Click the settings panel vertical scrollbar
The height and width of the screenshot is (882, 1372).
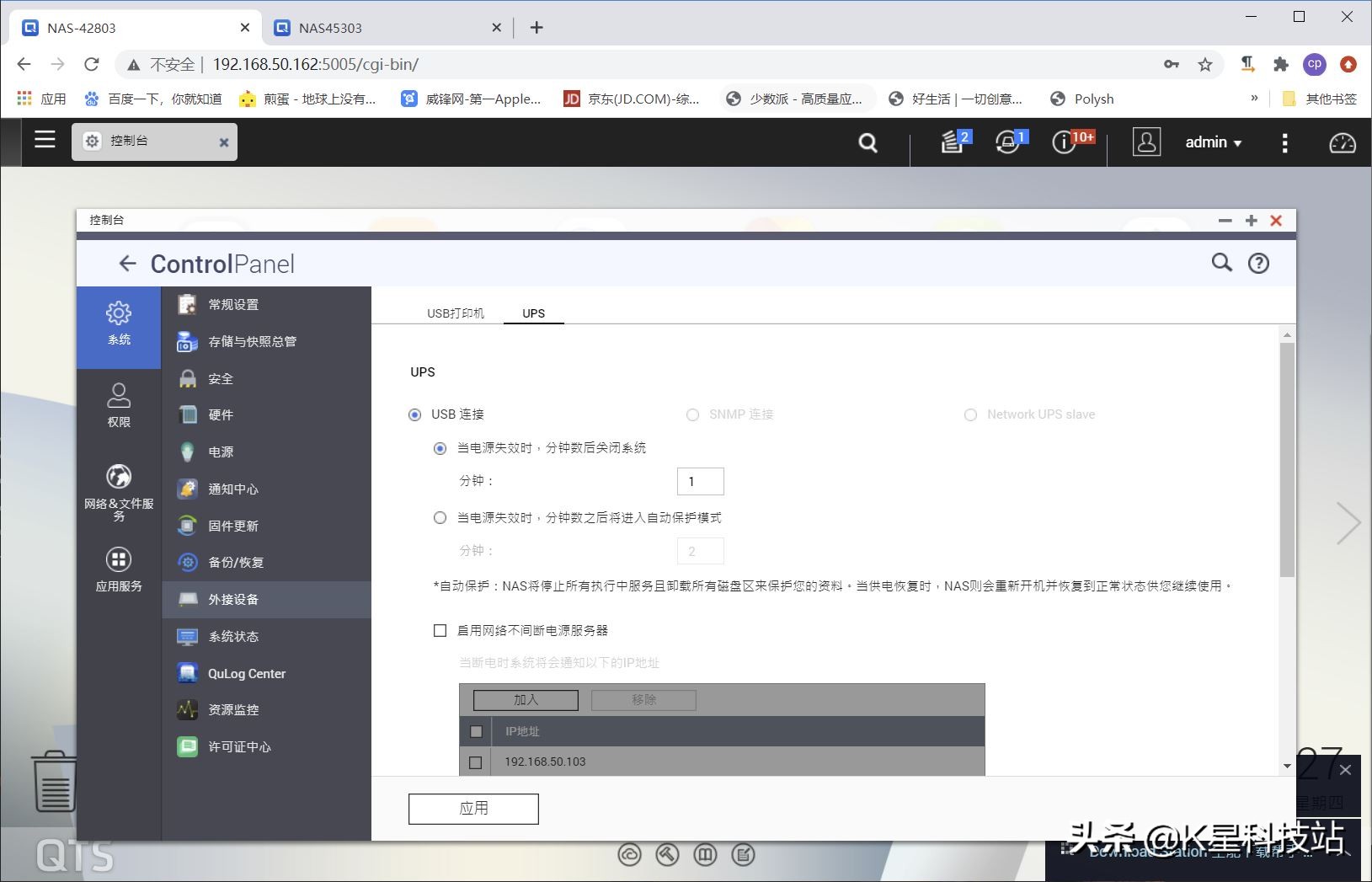tap(1287, 460)
